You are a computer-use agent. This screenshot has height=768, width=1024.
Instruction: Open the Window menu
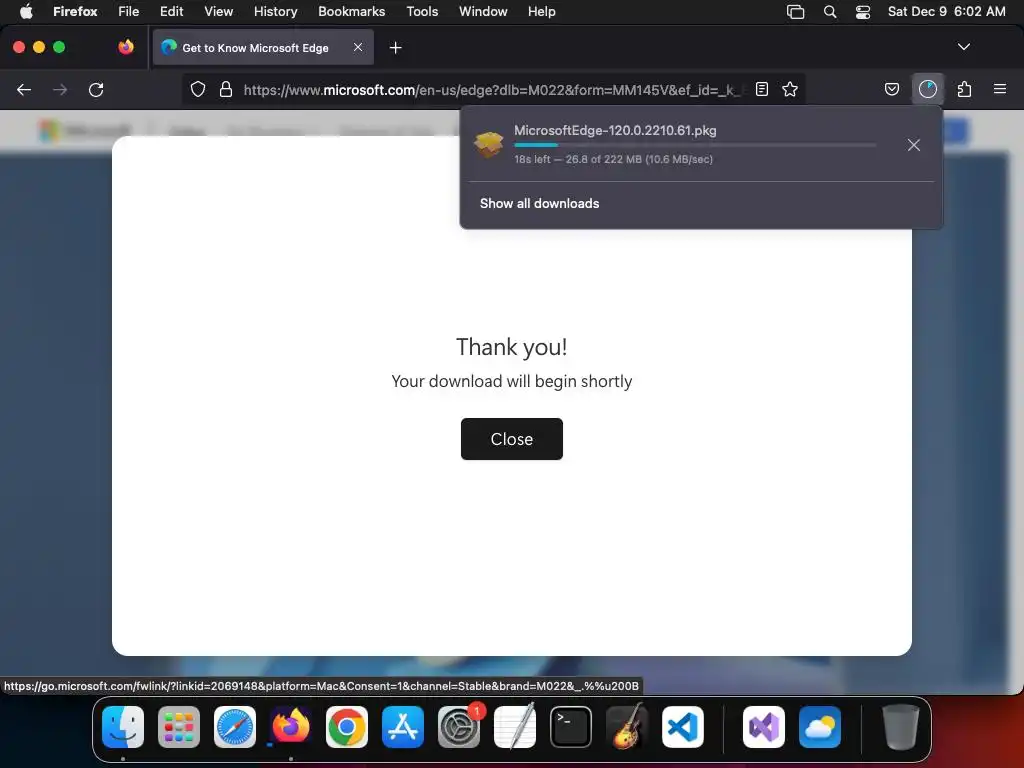483,11
